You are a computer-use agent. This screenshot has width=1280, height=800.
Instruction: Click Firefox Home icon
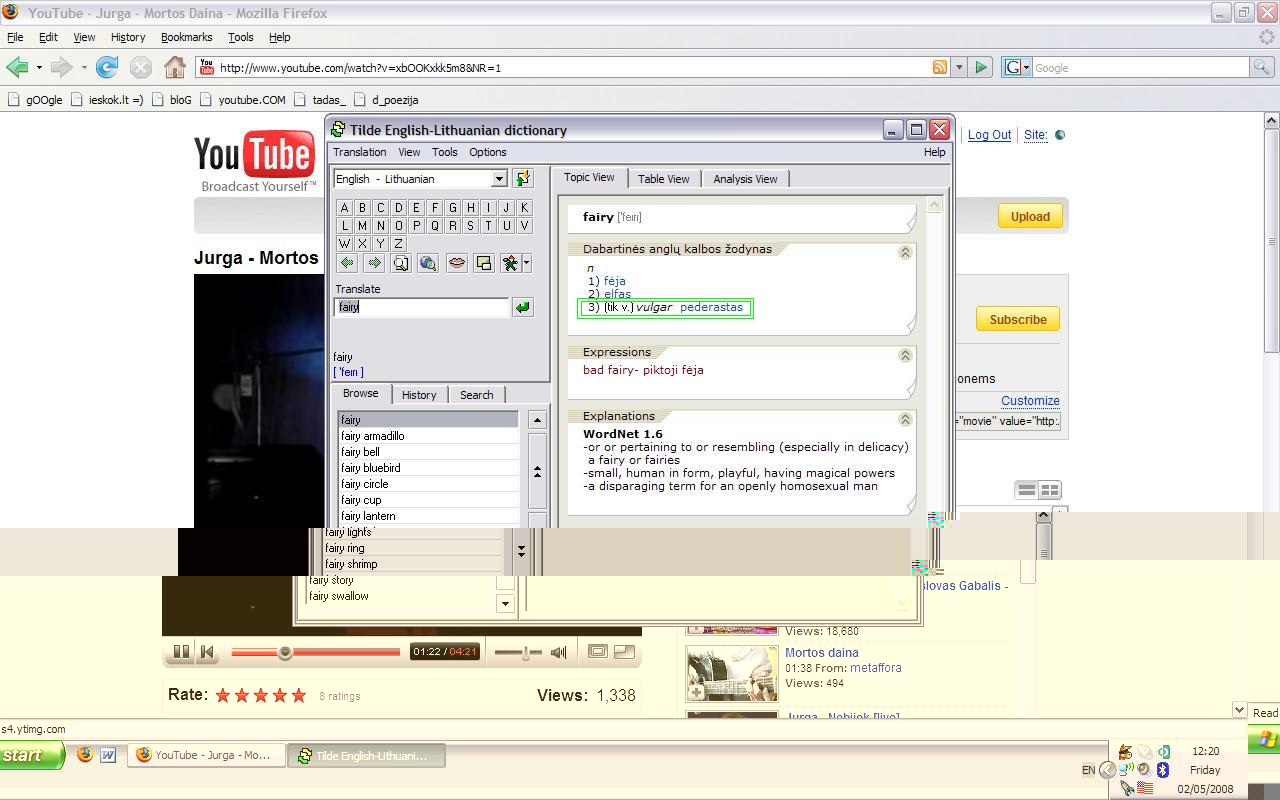point(175,67)
